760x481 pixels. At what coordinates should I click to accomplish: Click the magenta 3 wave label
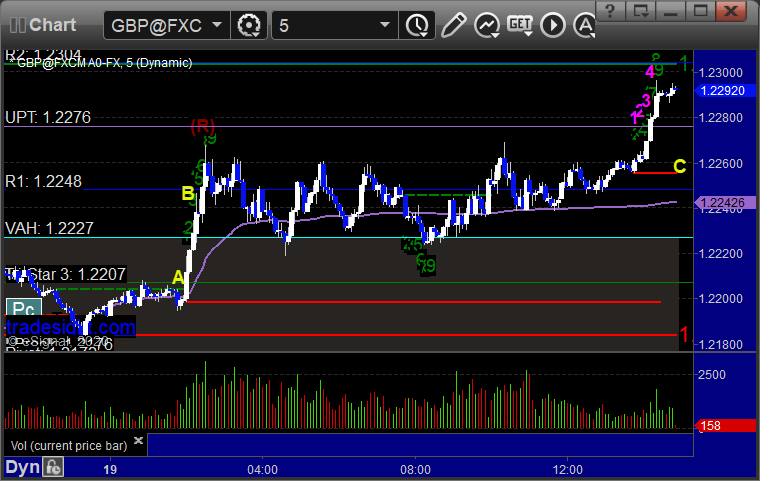point(646,101)
